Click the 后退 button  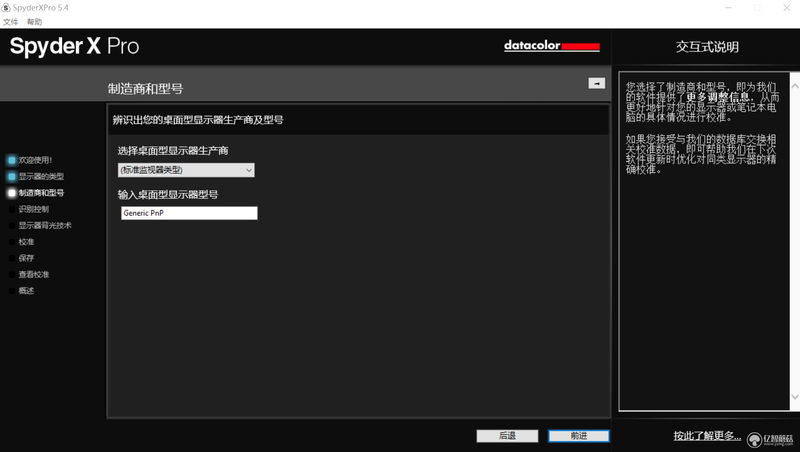[x=507, y=436]
